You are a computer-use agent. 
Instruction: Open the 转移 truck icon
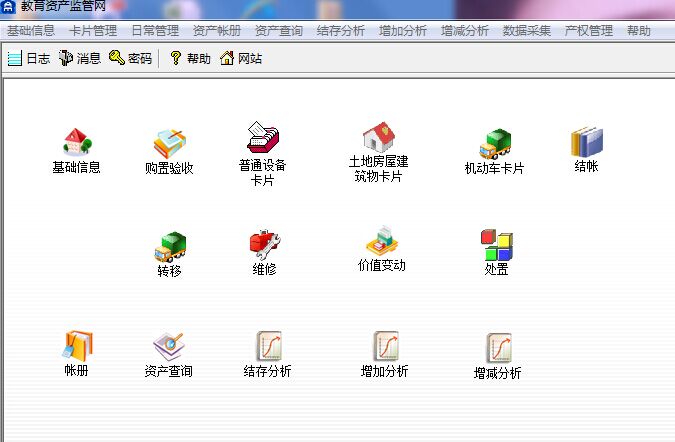point(170,247)
